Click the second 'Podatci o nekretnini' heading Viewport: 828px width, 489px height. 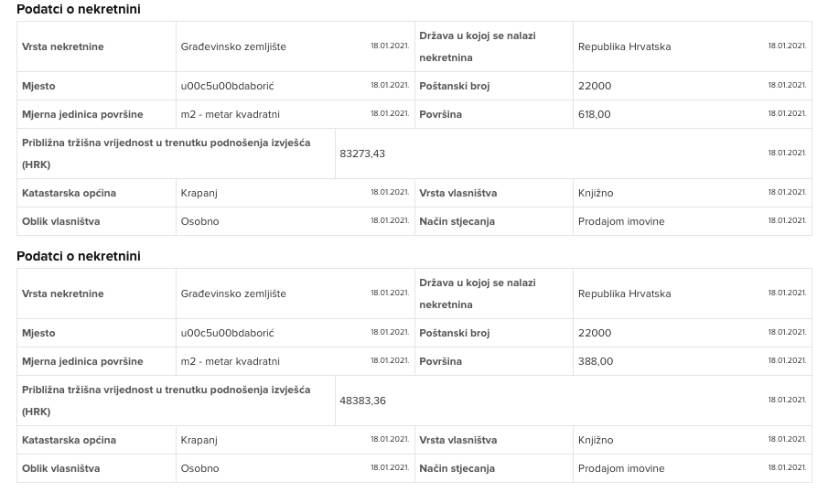pyautogui.click(x=79, y=256)
